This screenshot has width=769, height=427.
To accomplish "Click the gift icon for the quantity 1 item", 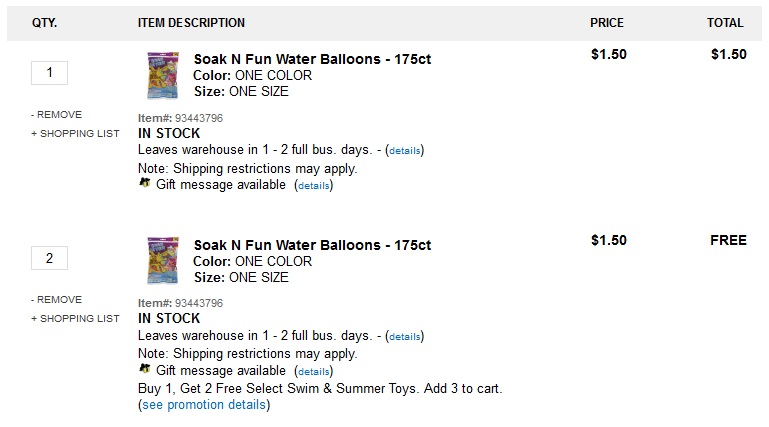I will tap(145, 184).
